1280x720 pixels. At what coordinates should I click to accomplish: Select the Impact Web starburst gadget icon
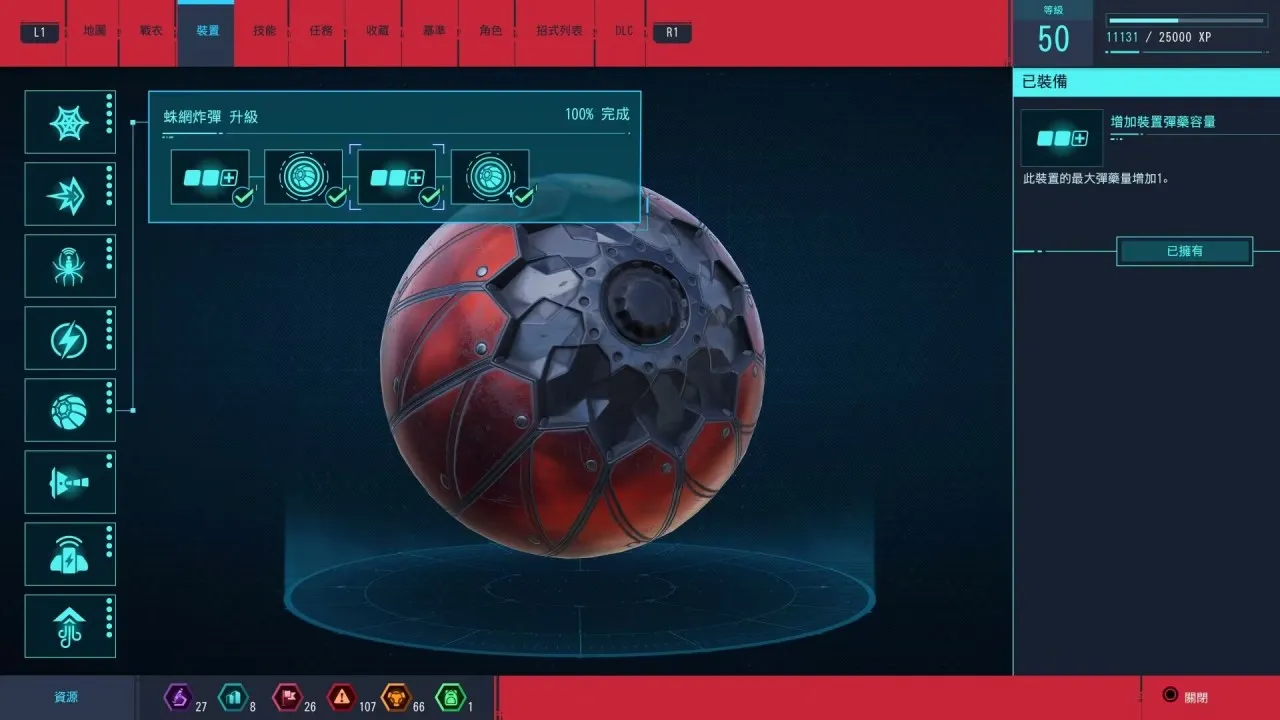click(70, 194)
